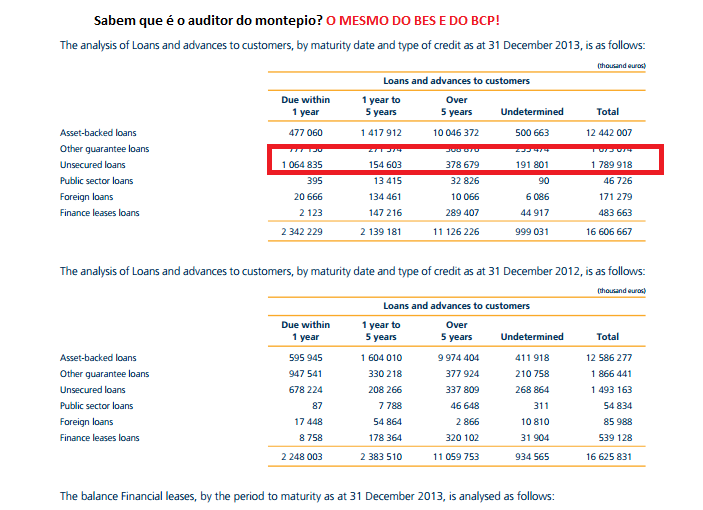Click value '477 060' in Asset-backed loans row
The width and height of the screenshot is (703, 510).
[306, 133]
